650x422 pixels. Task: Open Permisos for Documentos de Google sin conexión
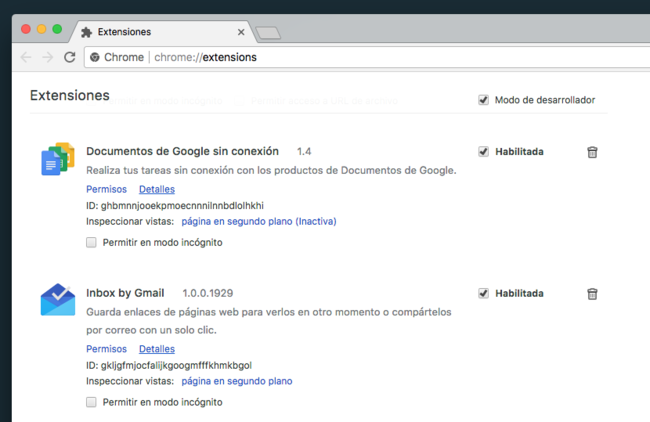point(107,189)
